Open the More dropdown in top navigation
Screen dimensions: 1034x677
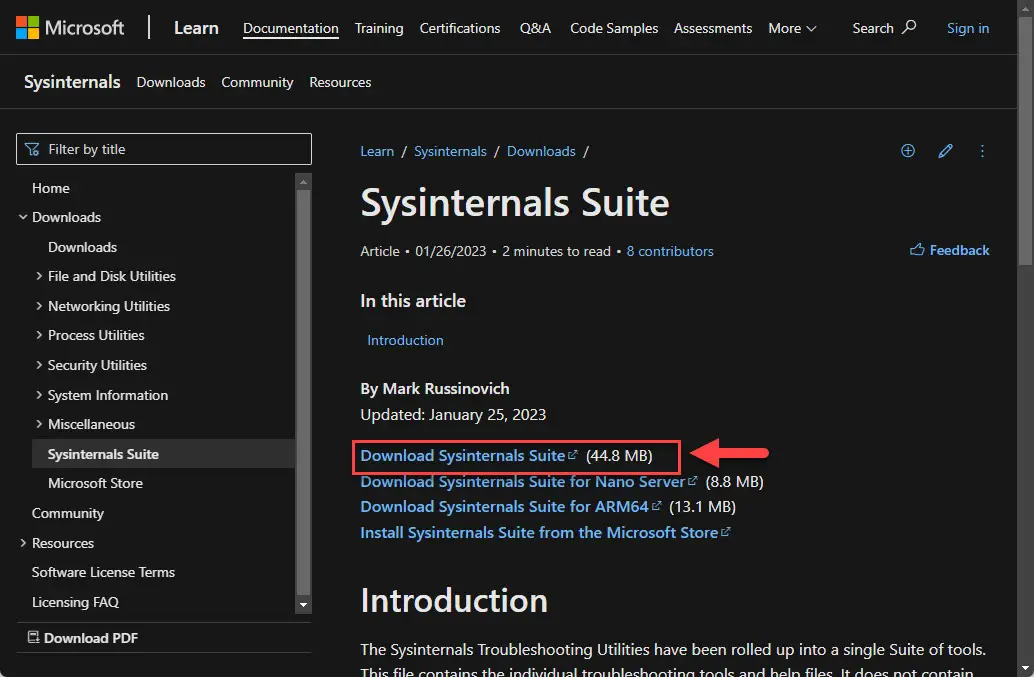tap(792, 28)
